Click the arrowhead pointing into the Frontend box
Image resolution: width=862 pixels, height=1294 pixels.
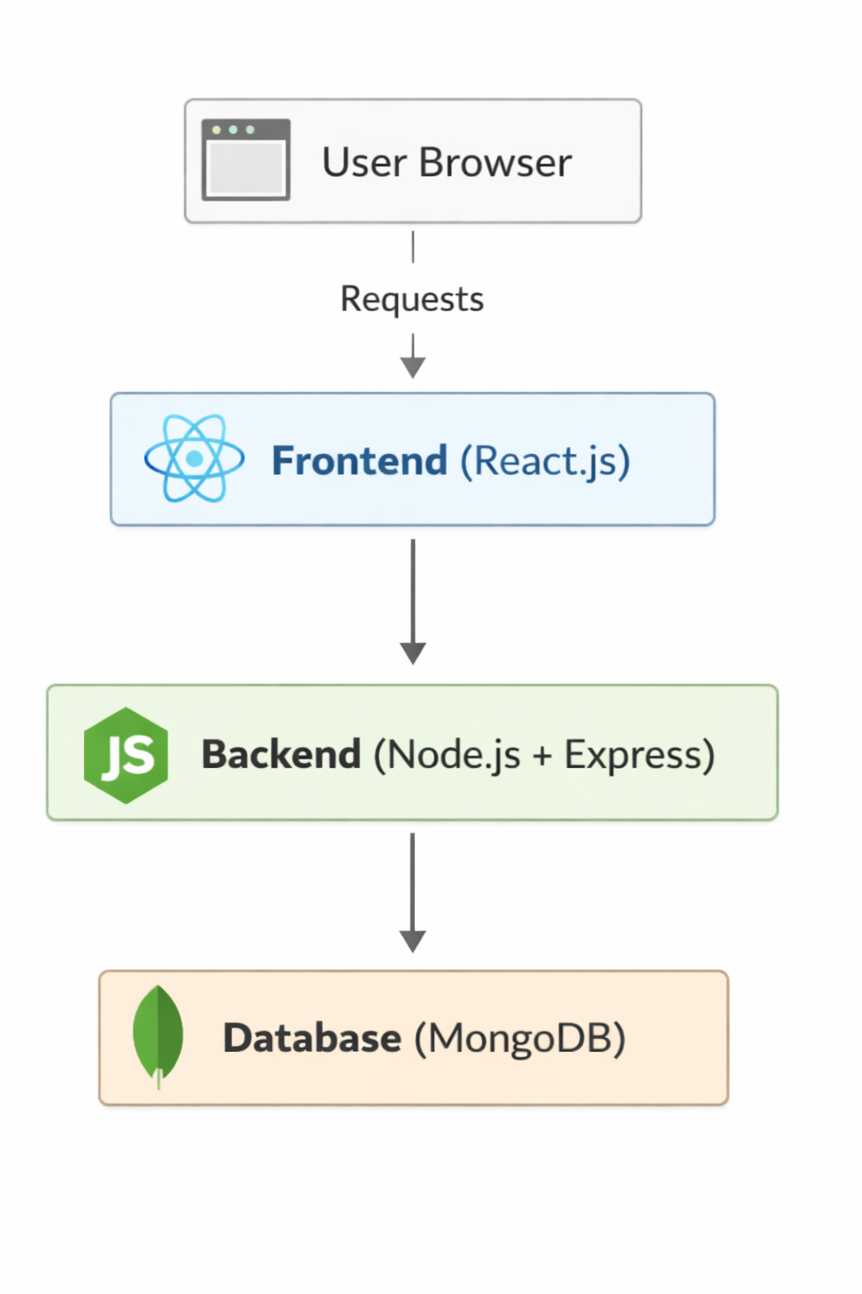pyautogui.click(x=412, y=366)
